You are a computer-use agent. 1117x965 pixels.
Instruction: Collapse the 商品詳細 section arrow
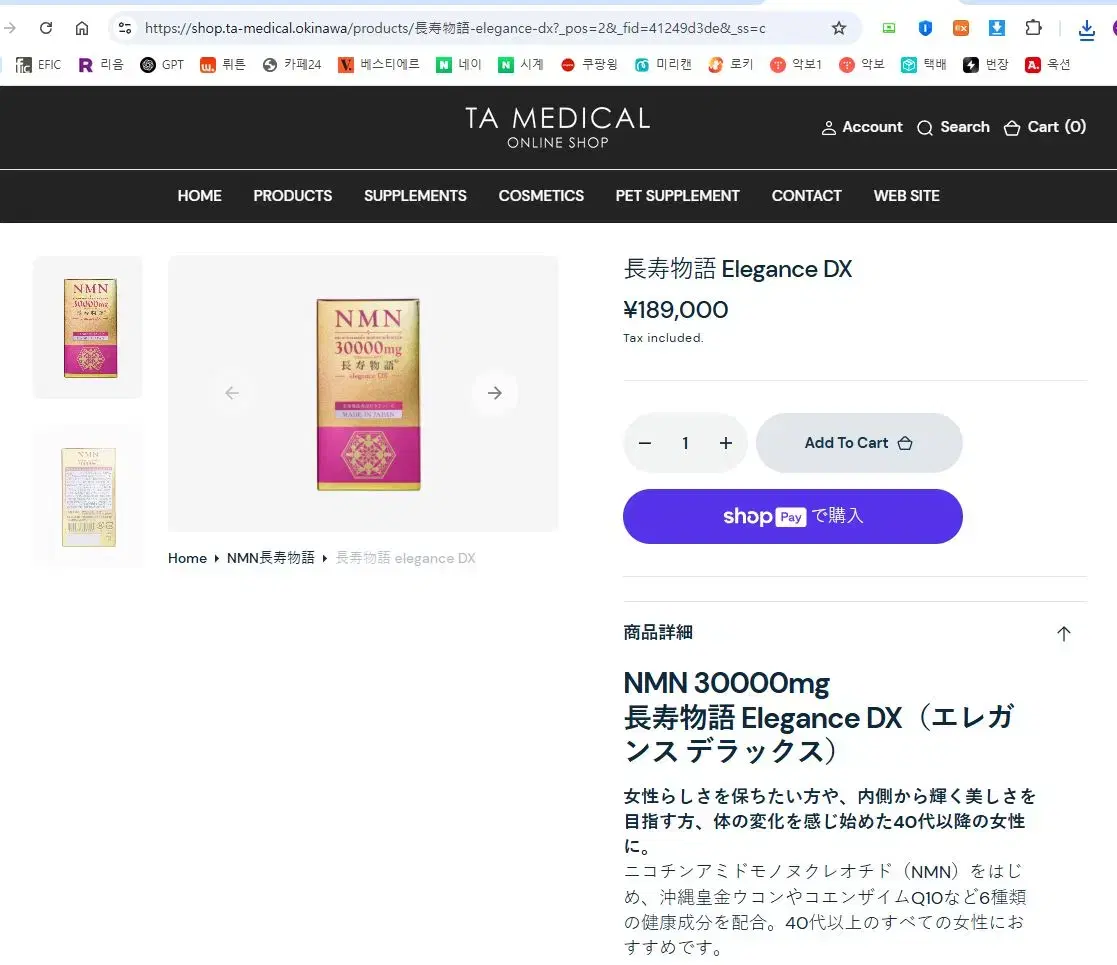coord(1063,633)
